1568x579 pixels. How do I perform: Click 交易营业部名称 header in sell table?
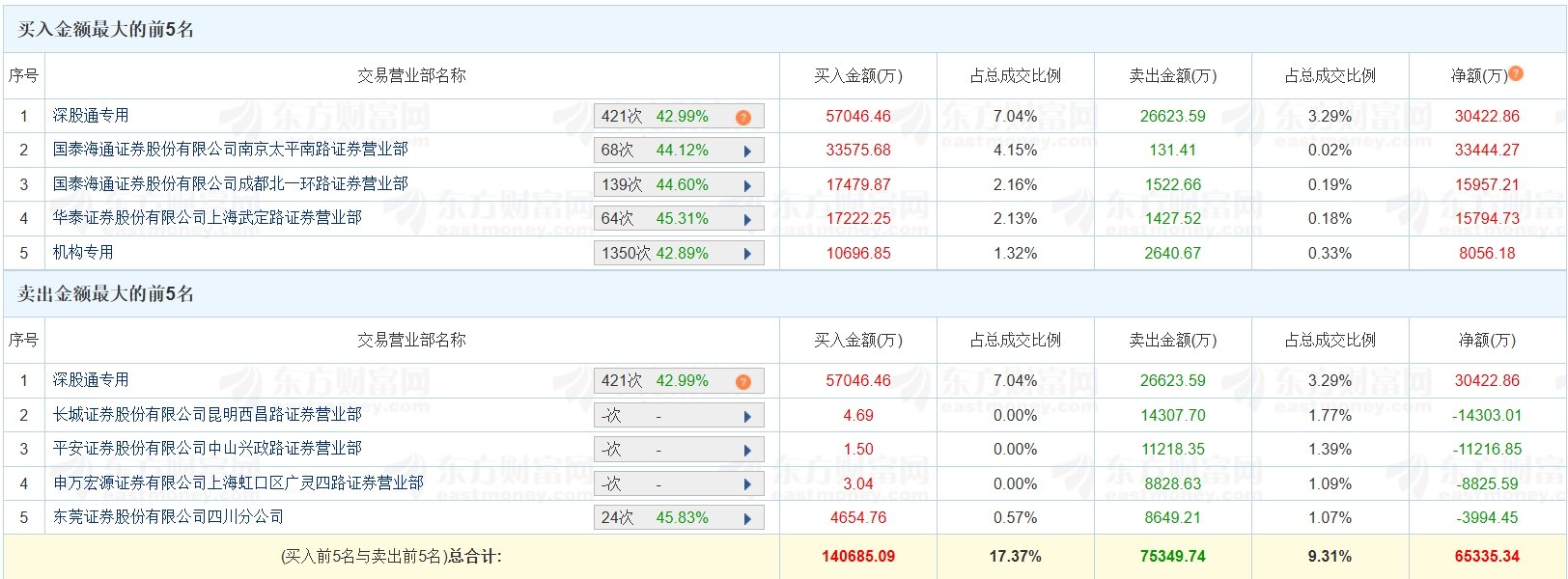point(411,340)
